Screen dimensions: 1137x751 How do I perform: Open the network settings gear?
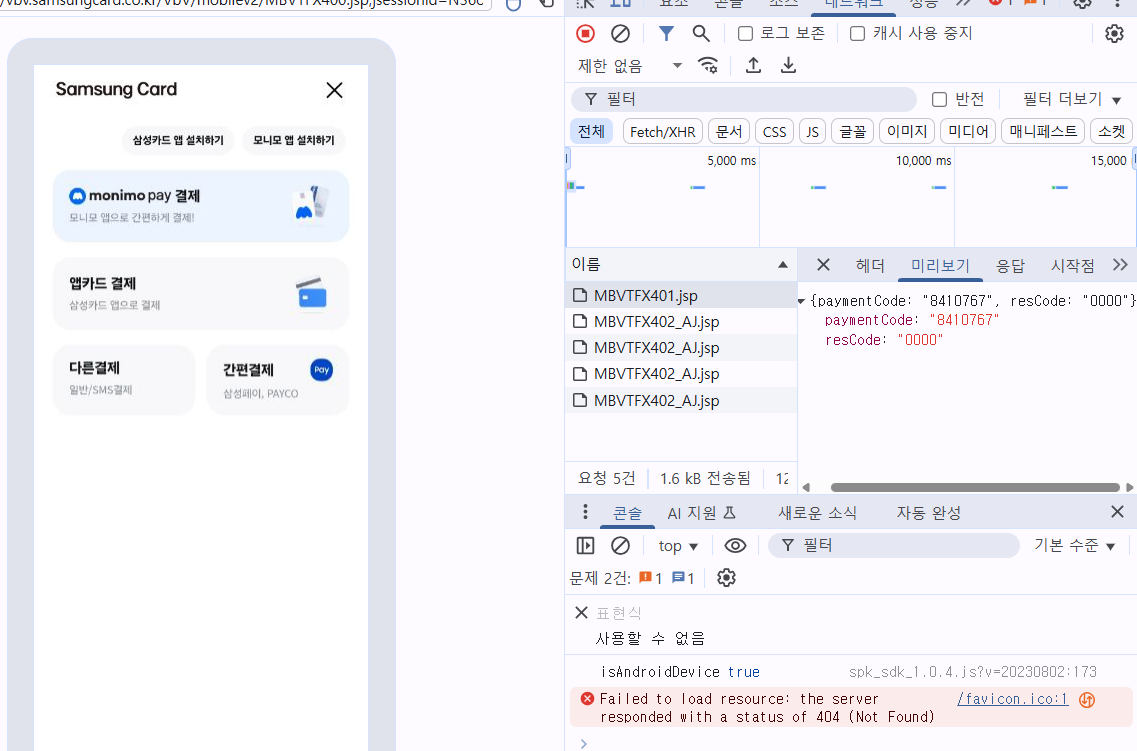[x=1114, y=33]
